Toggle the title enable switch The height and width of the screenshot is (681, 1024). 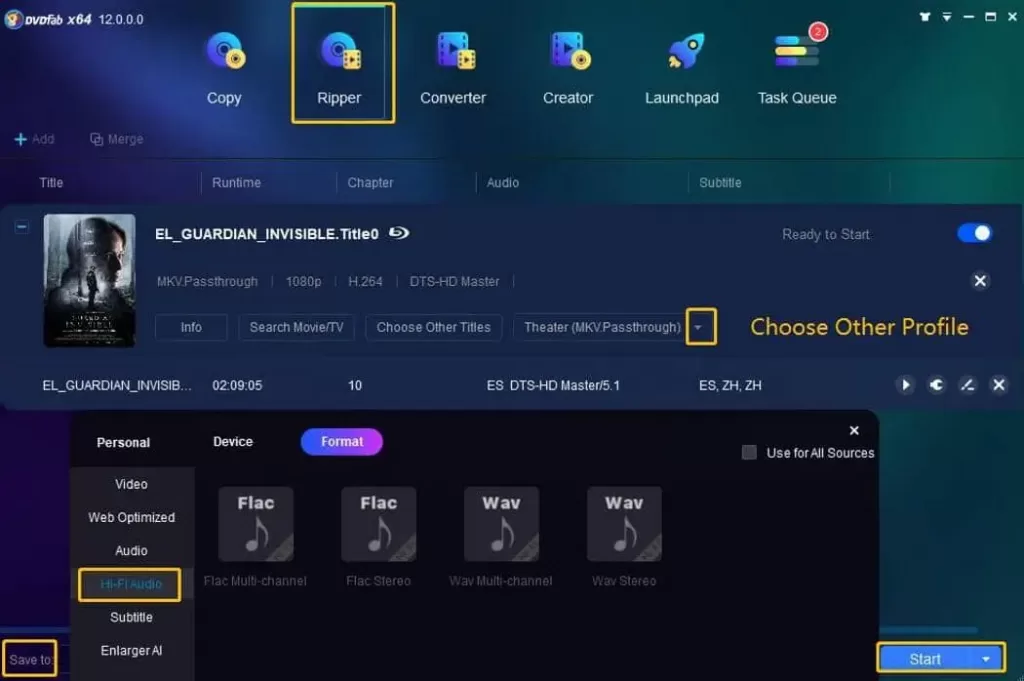pos(974,233)
